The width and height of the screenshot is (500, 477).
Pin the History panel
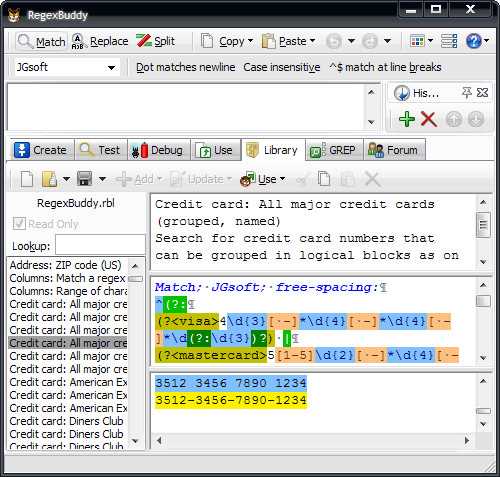coord(467,92)
